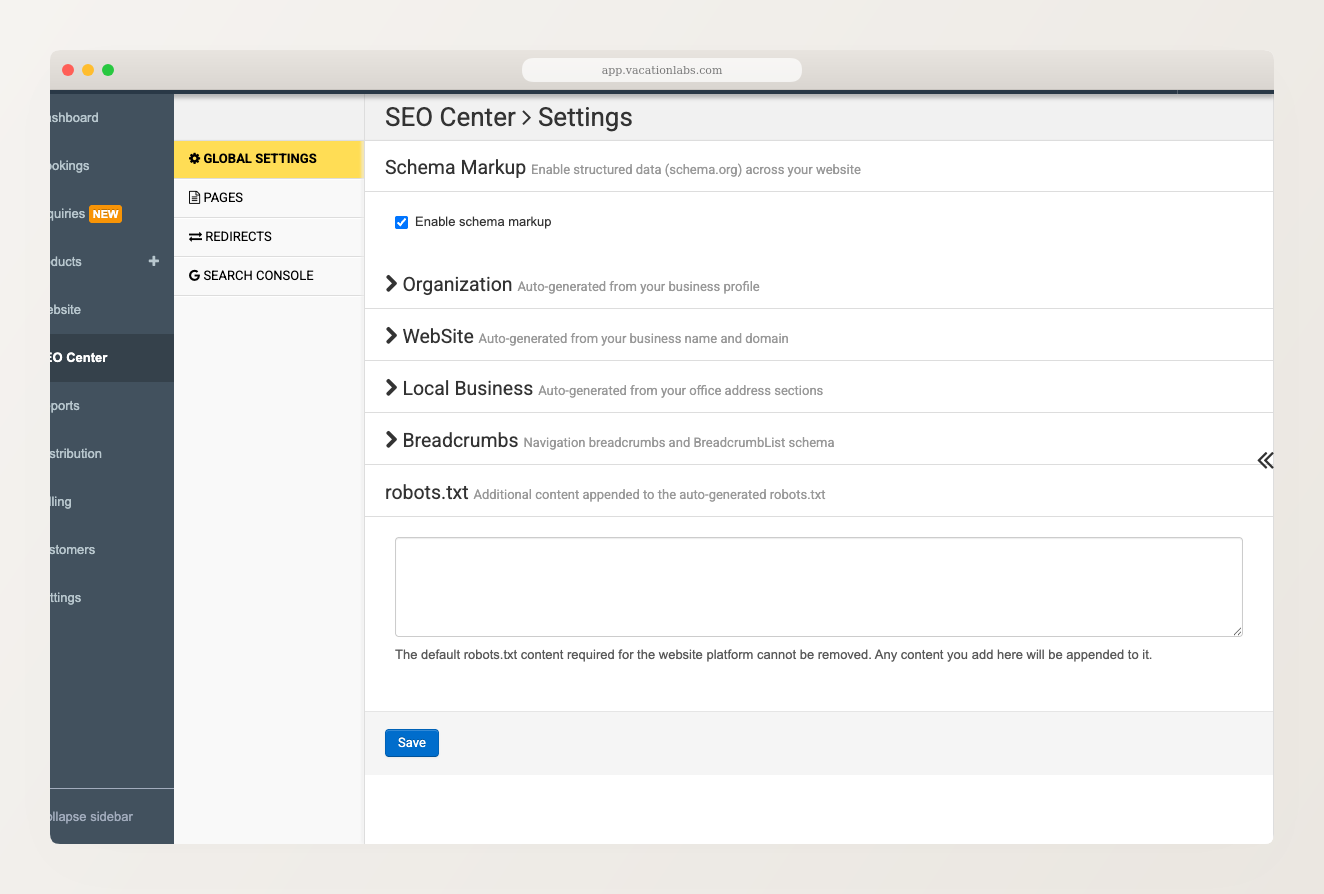Click the app.vacationlabs.com address bar
1324x894 pixels.
(662, 70)
